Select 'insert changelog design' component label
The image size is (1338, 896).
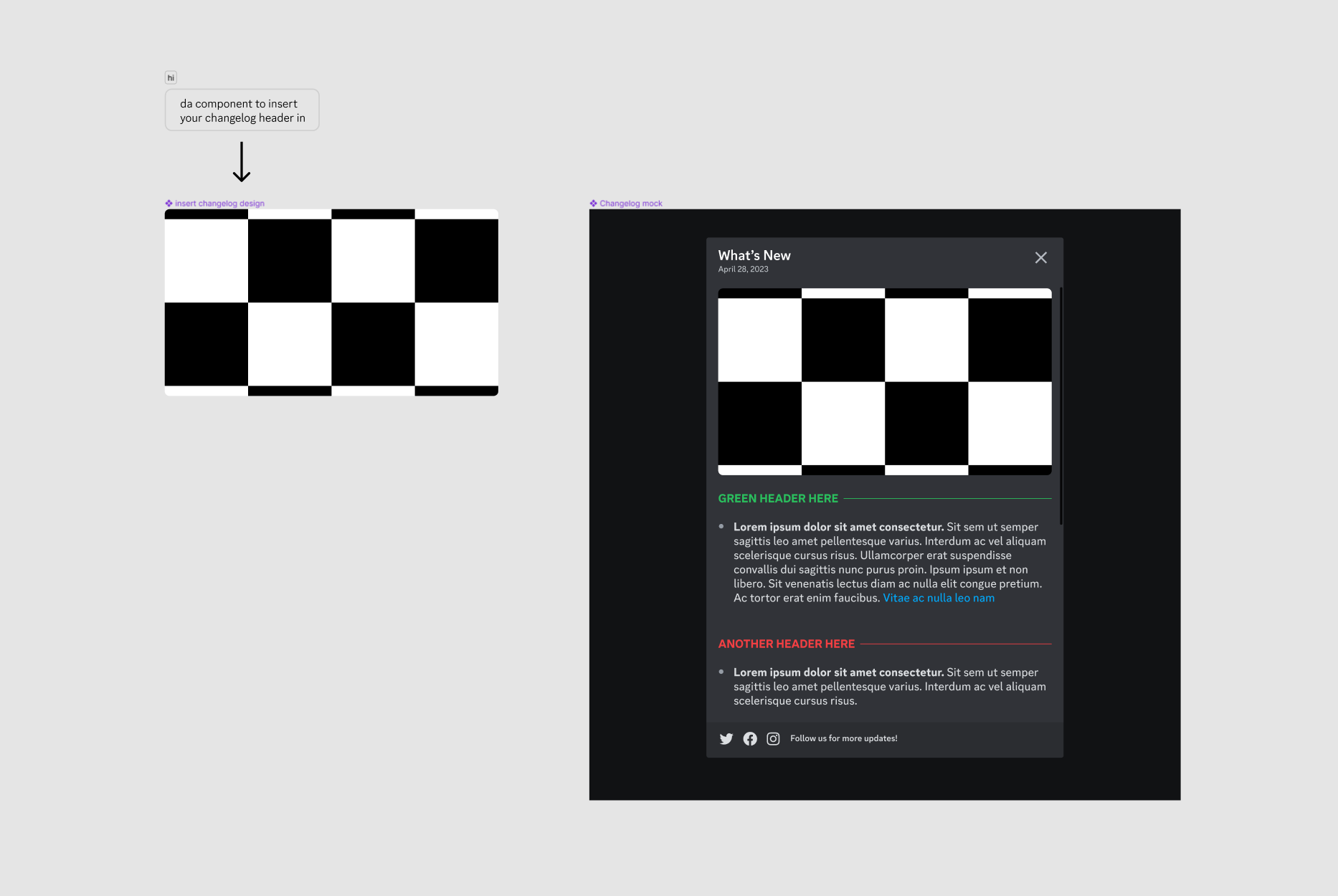[219, 204]
